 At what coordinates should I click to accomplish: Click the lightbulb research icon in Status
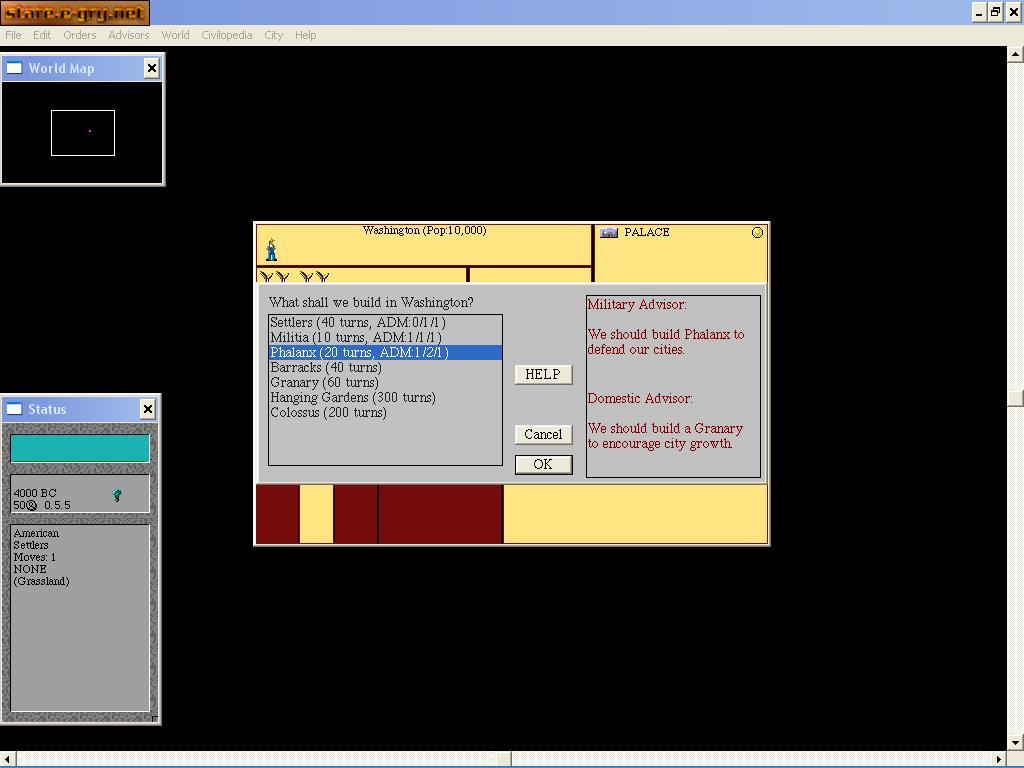point(118,496)
